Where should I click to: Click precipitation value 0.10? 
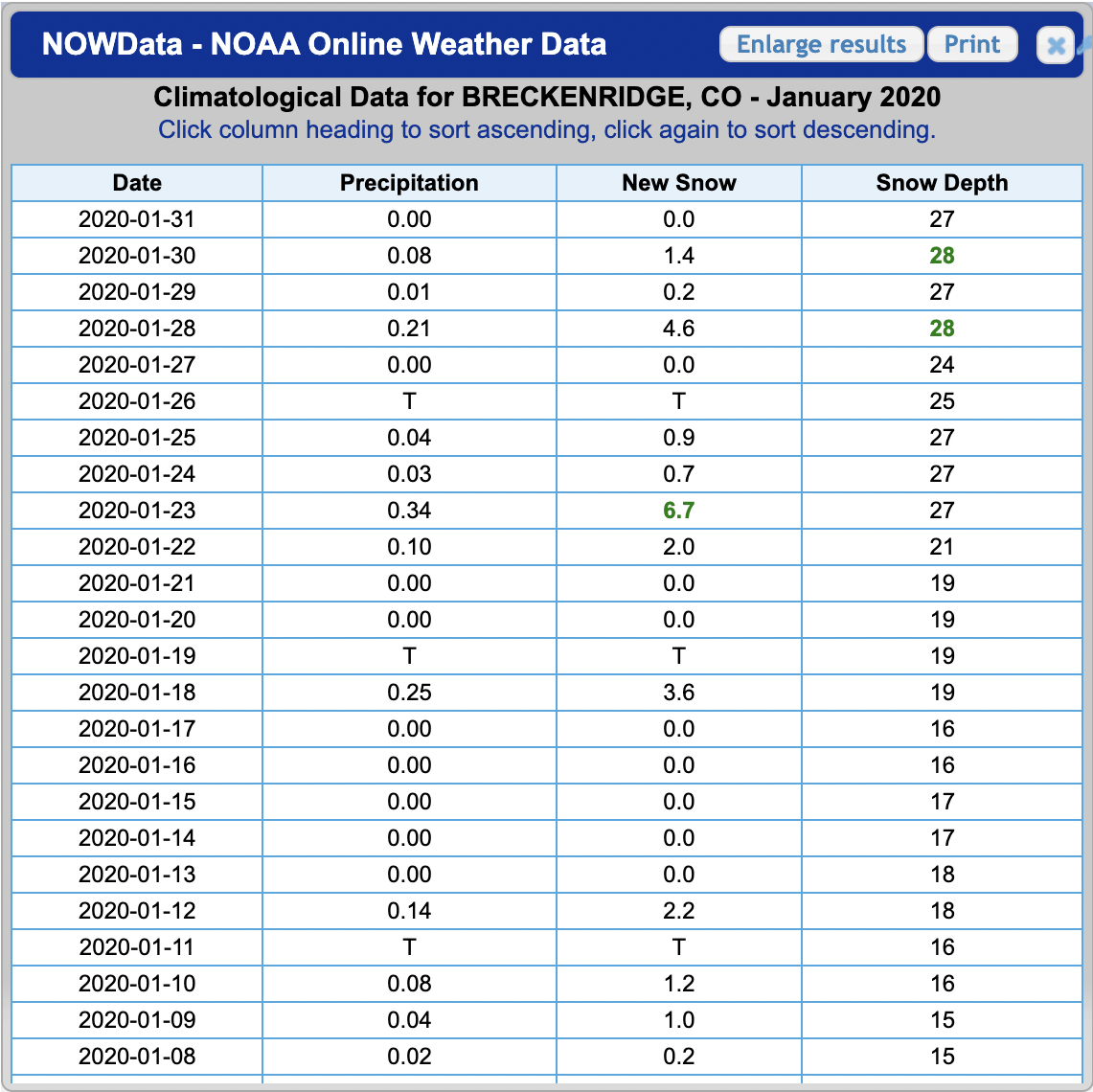(409, 547)
